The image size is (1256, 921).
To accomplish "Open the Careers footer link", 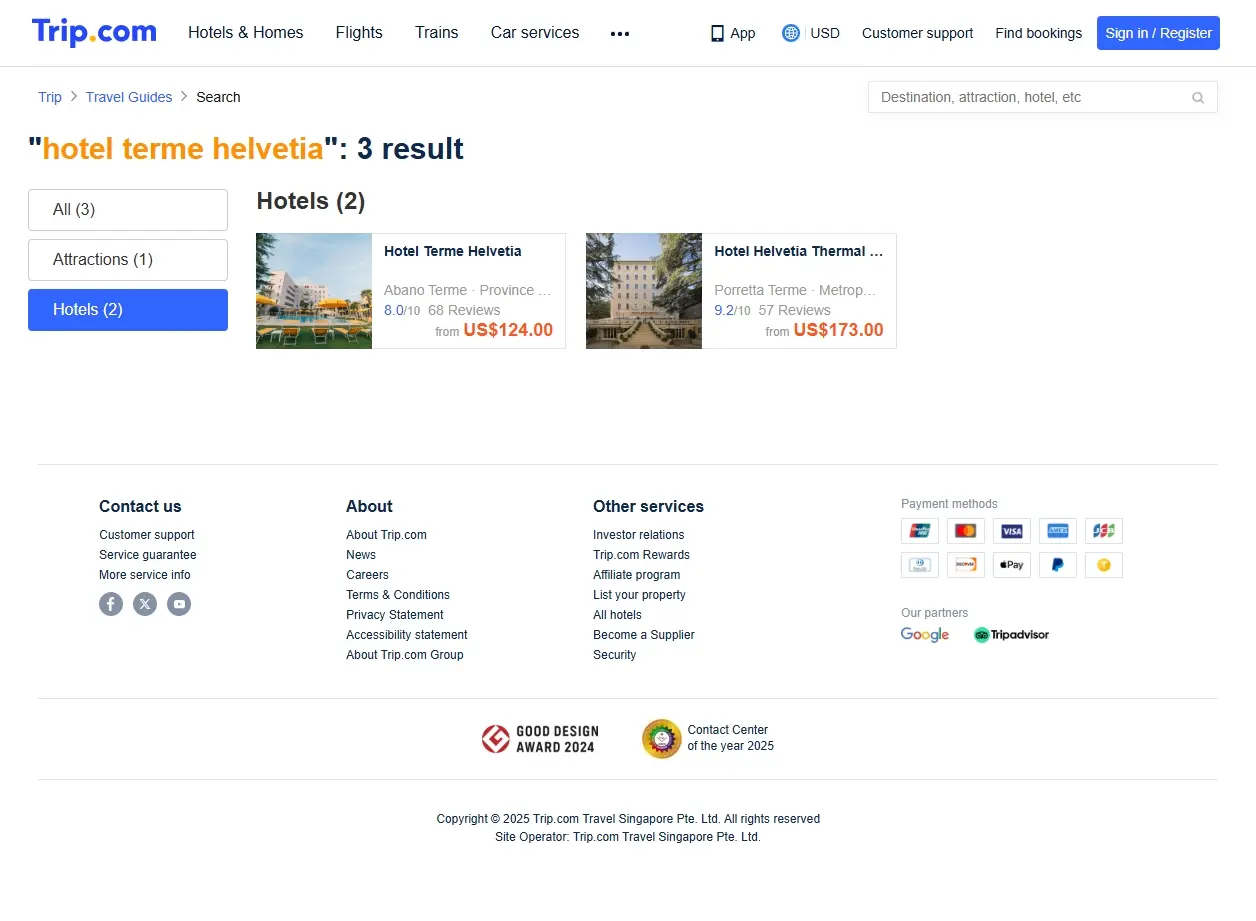I will 367,575.
